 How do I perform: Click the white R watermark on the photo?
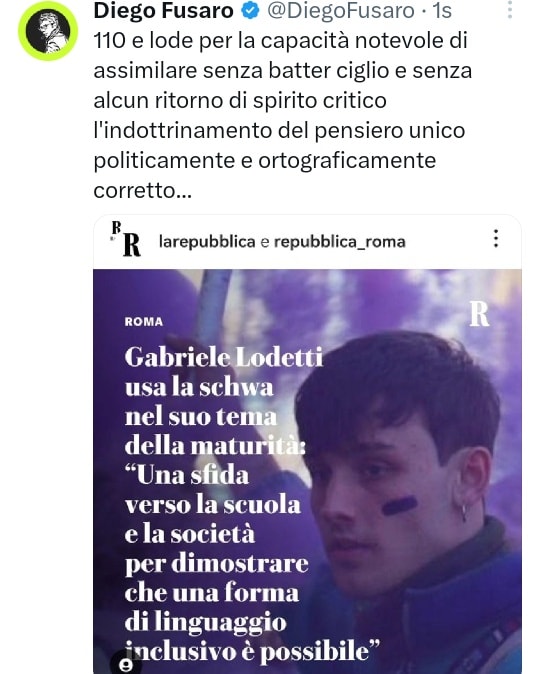(479, 314)
